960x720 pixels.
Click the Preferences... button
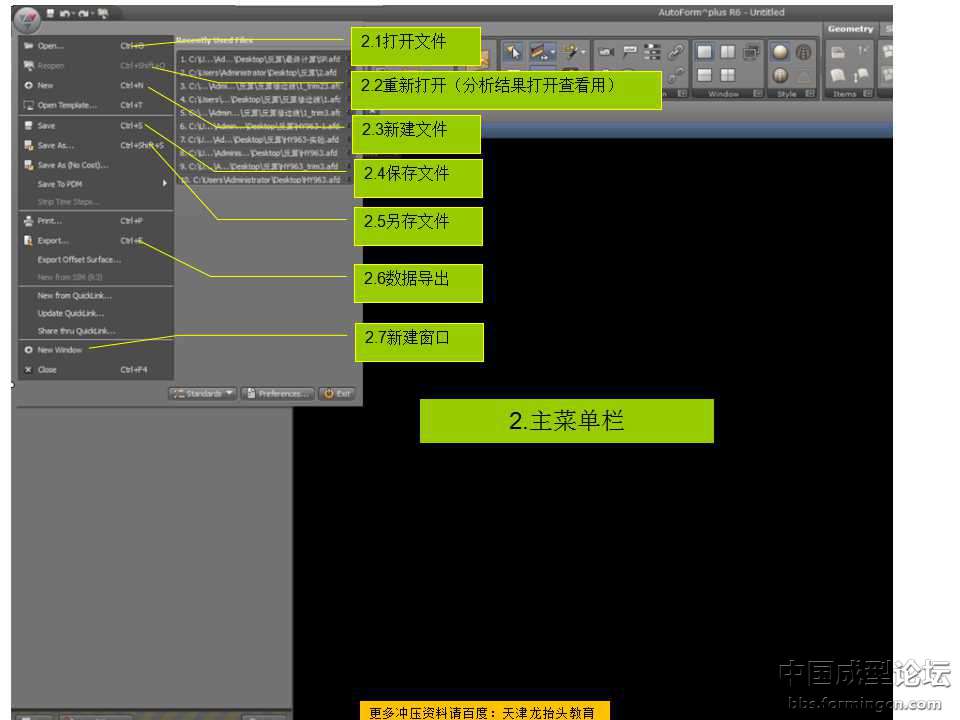[278, 394]
